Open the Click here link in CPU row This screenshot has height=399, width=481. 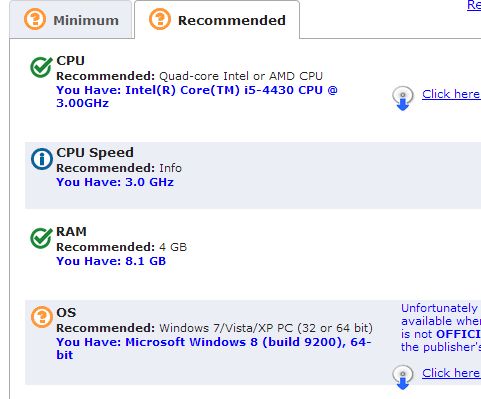(451, 94)
